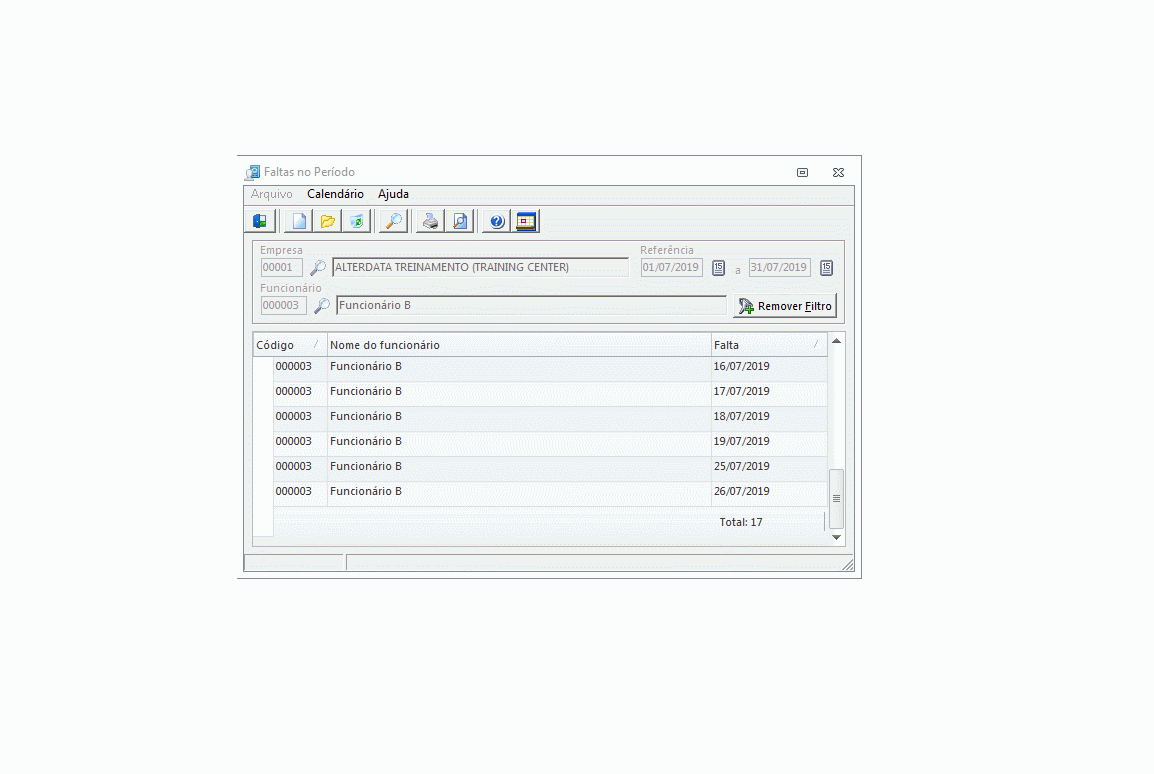
Task: Click the scroll up arrow of the table
Action: click(836, 341)
